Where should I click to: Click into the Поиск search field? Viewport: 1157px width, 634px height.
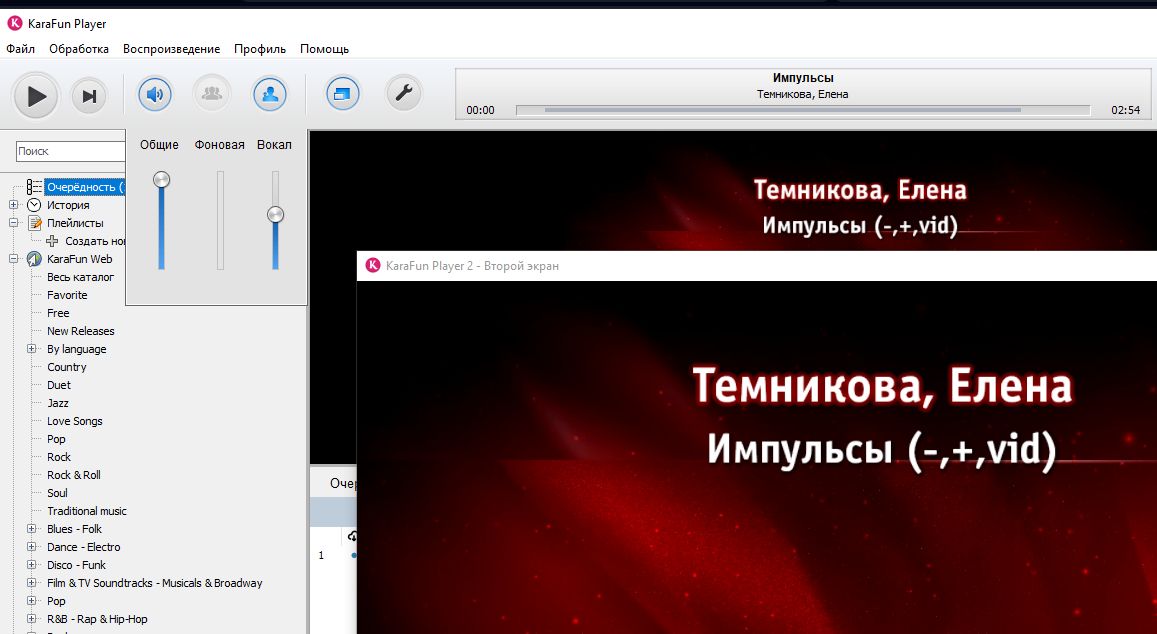[x=71, y=151]
